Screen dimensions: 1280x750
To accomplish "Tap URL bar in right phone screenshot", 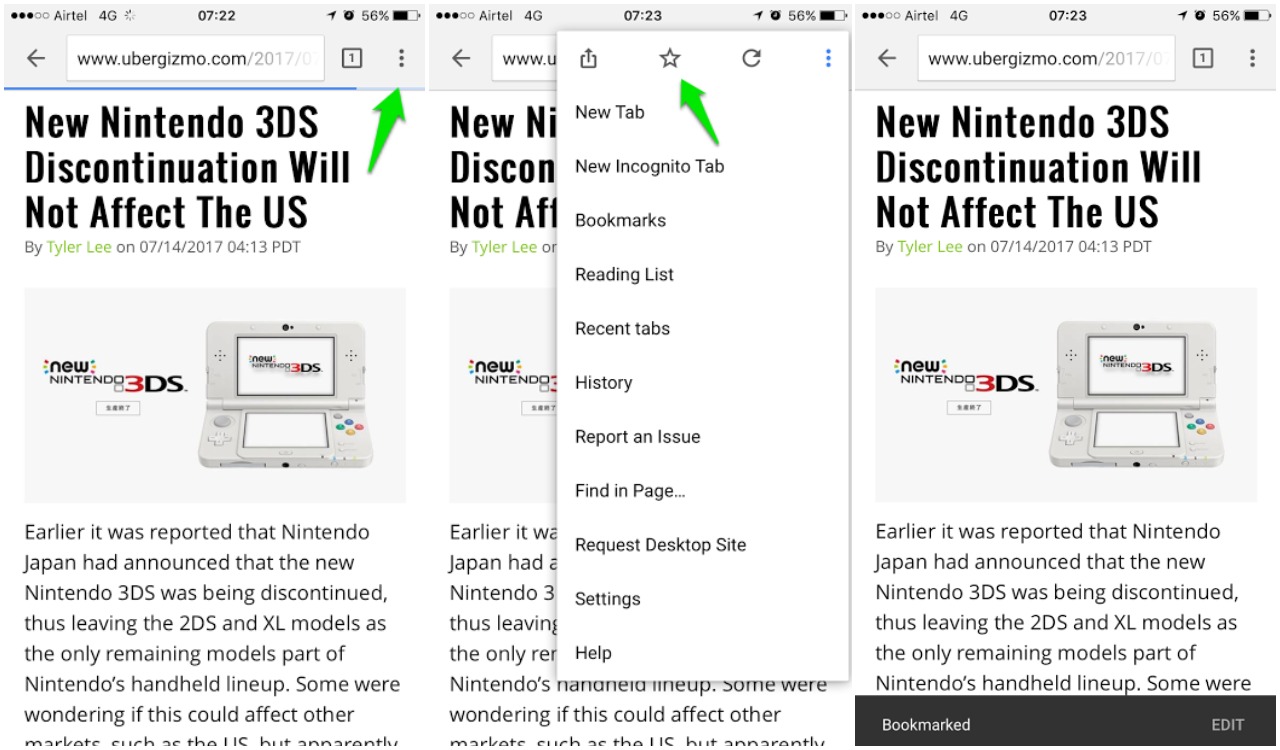I will coord(1047,59).
